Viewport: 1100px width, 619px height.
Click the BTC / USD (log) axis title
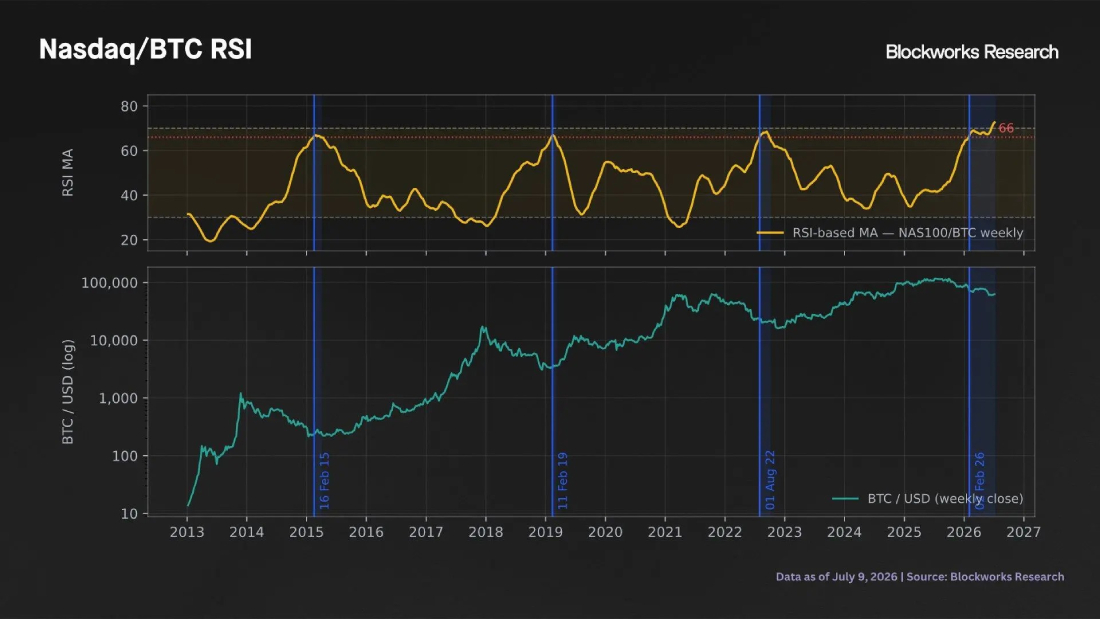pos(67,392)
